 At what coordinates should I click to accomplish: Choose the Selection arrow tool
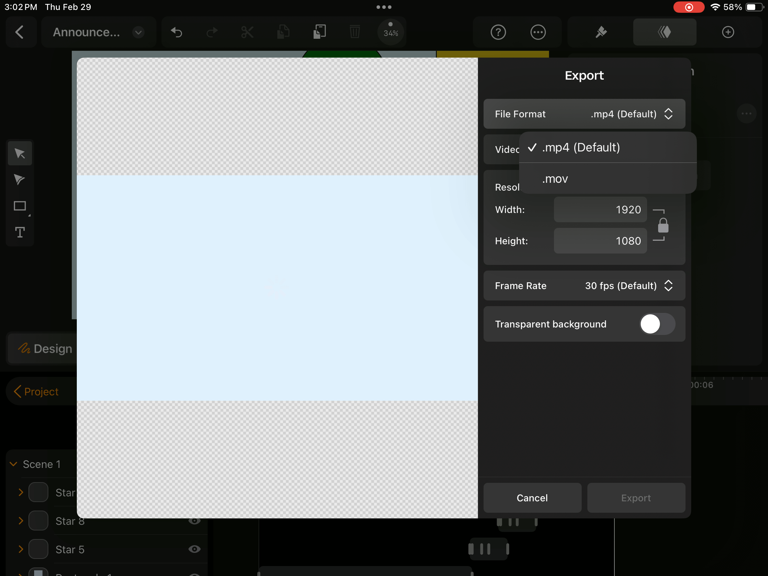[20, 153]
